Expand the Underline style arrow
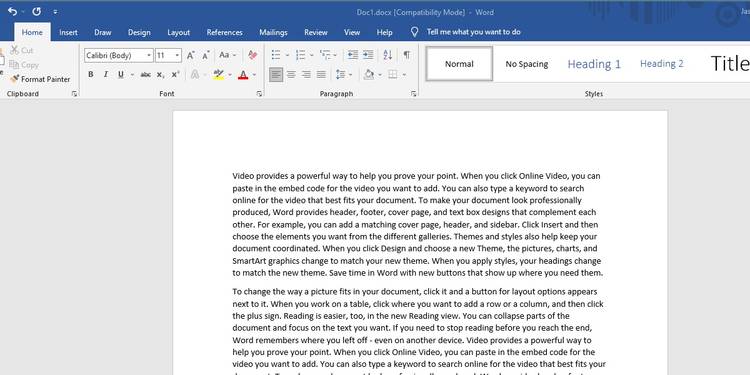Screen dimensions: 750x375 pyautogui.click(x=132, y=75)
